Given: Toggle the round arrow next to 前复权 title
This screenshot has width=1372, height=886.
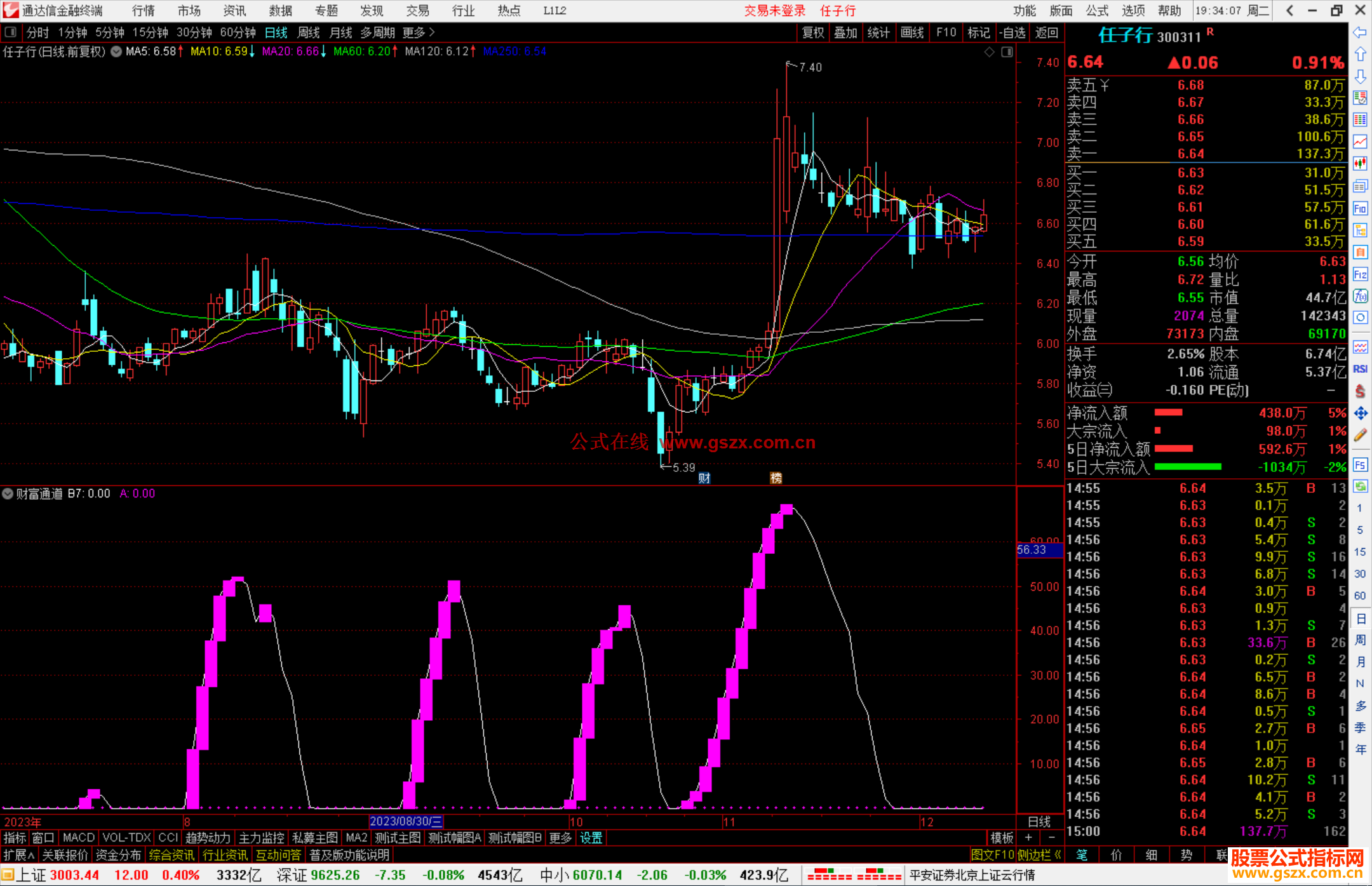Looking at the screenshot, I should click(x=116, y=51).
